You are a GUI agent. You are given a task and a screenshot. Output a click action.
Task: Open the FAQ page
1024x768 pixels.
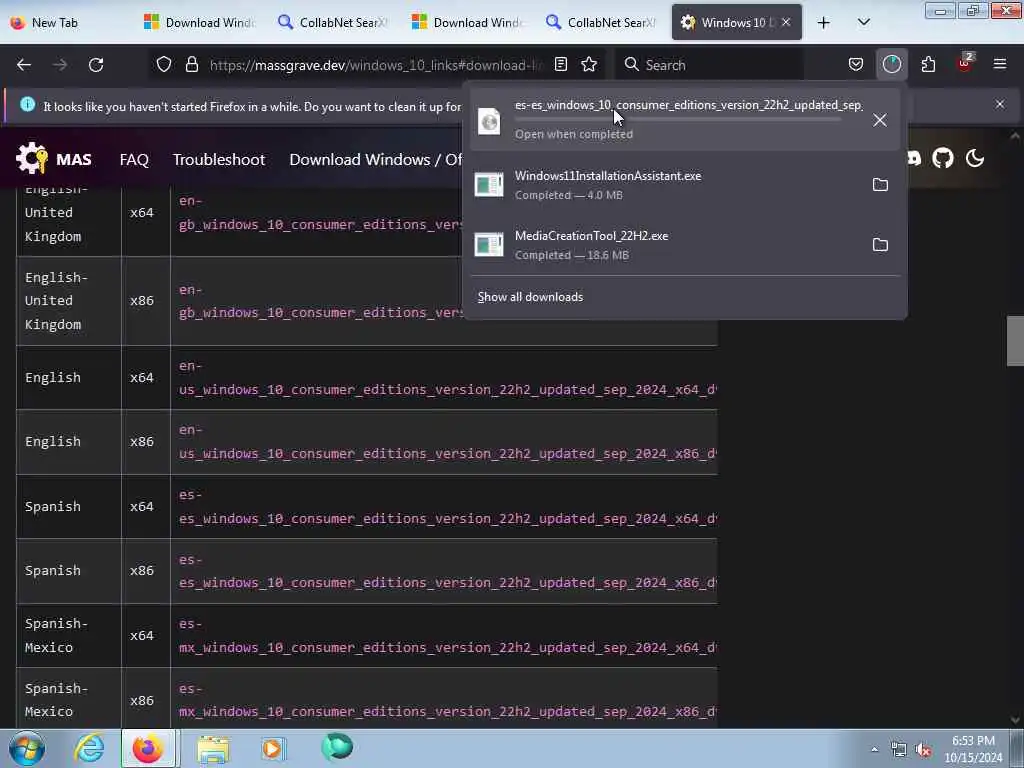pos(134,159)
